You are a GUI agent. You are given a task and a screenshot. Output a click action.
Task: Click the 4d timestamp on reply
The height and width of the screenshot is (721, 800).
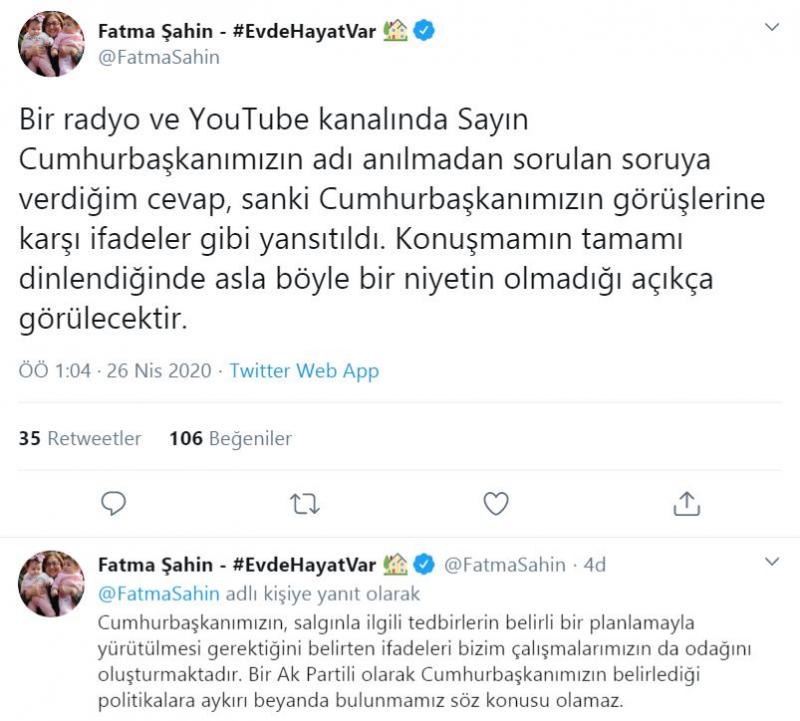594,565
